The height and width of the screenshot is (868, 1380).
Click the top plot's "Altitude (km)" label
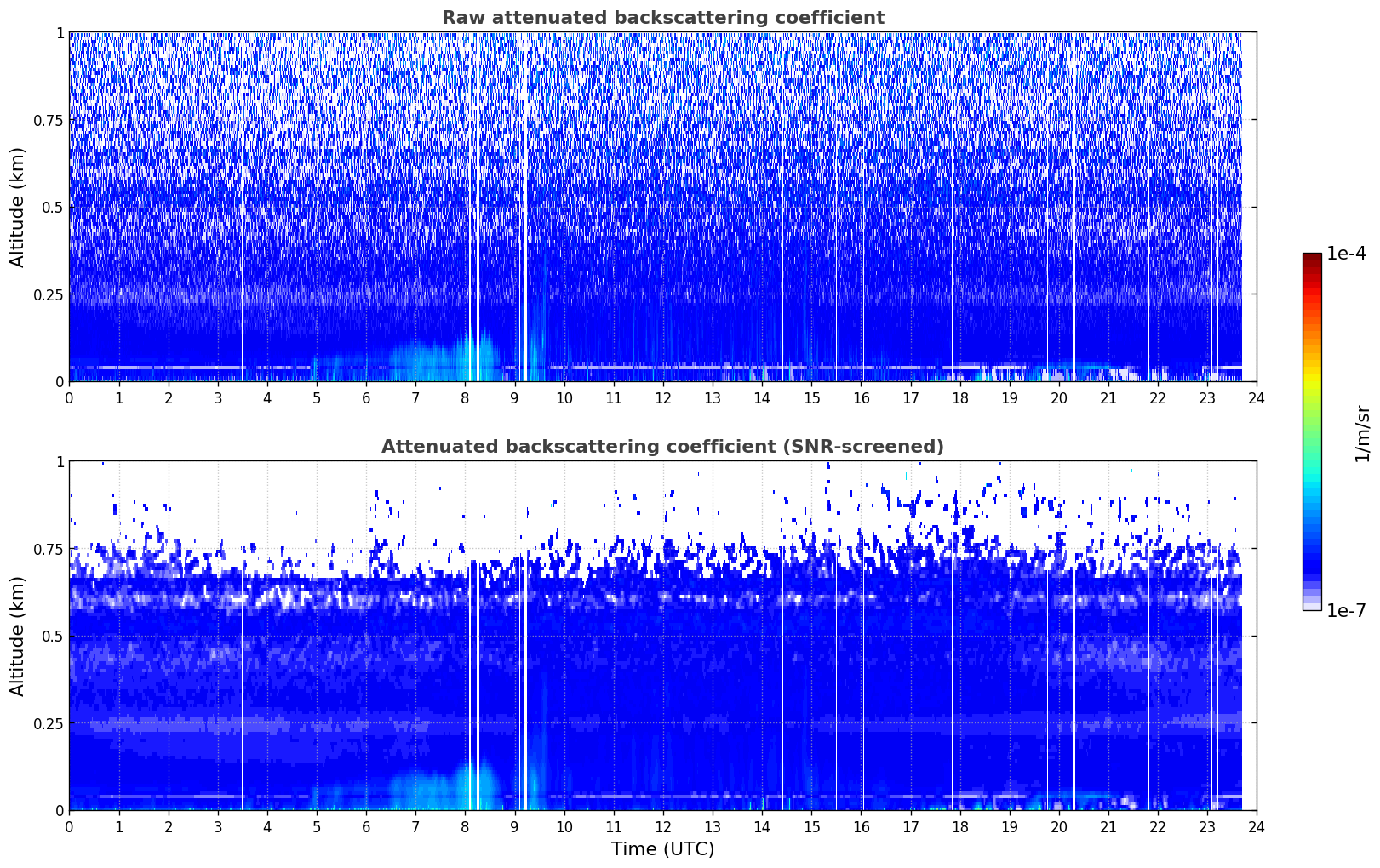pos(17,207)
